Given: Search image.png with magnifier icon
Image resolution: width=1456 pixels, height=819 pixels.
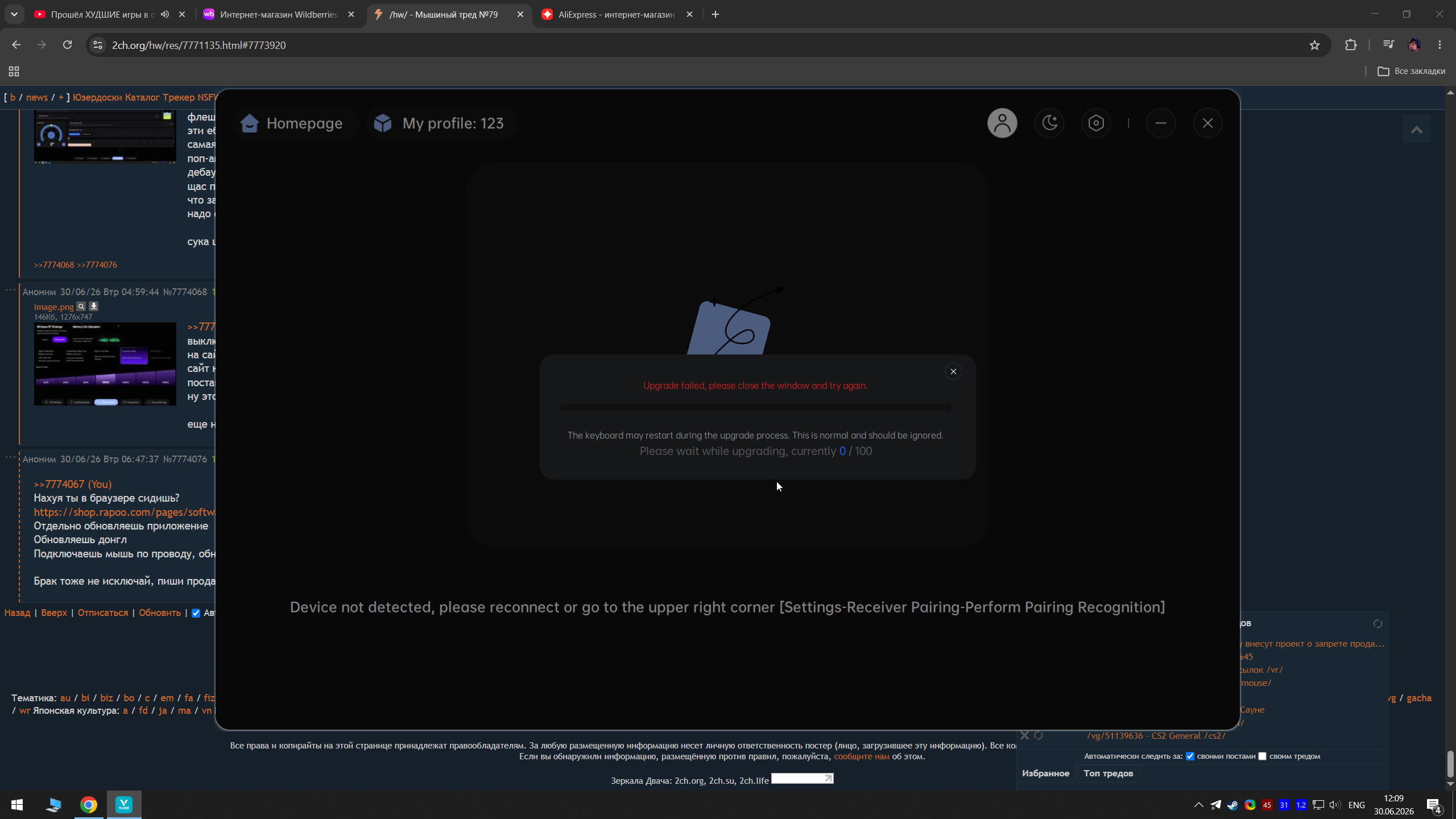Looking at the screenshot, I should point(81,307).
